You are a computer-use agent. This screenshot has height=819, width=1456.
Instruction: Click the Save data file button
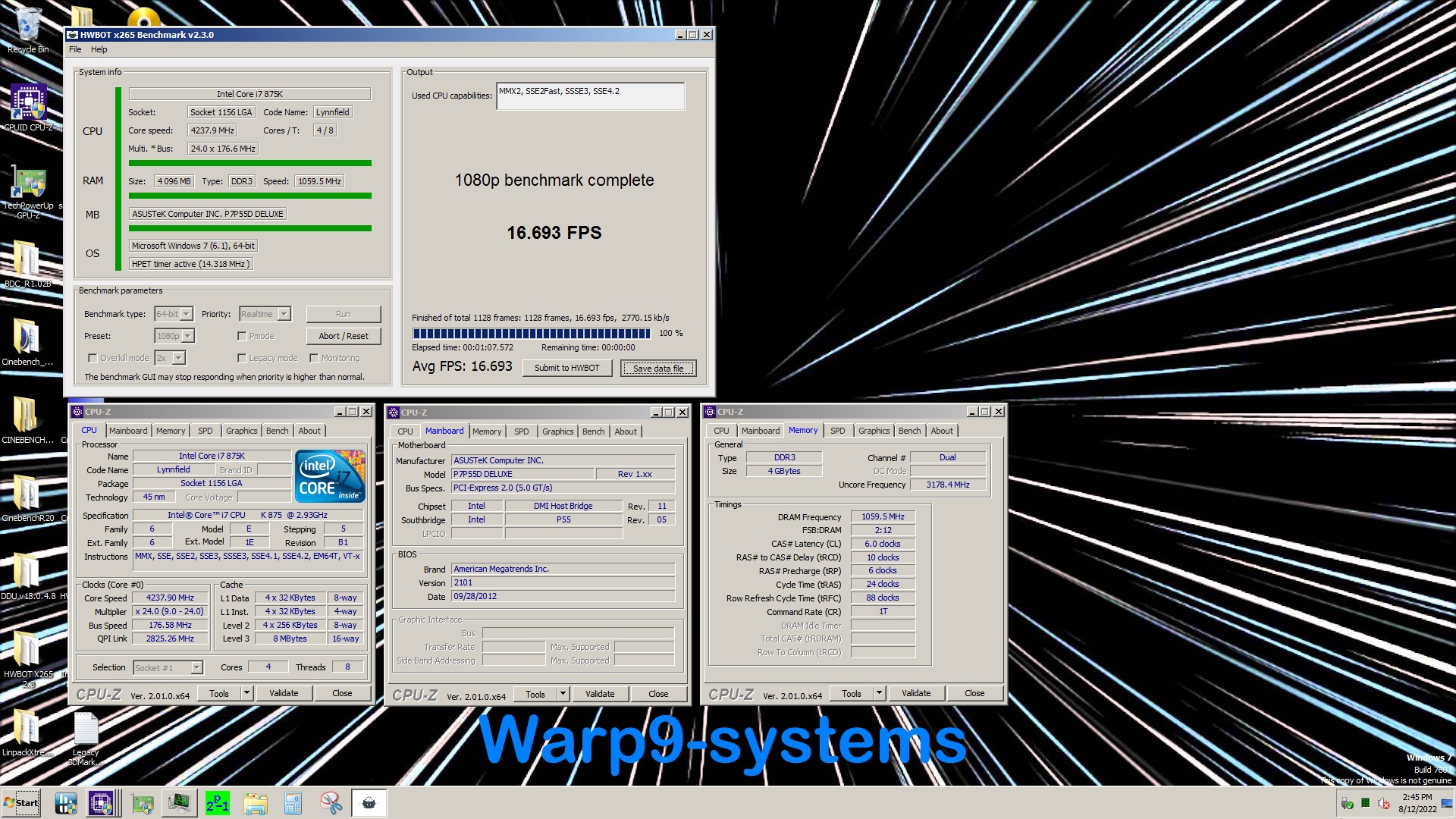coord(658,369)
